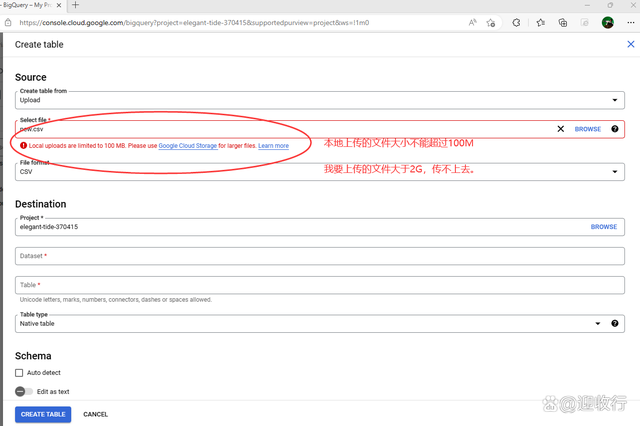The height and width of the screenshot is (426, 640).
Task: Close the BigQuery browser tab
Action: point(59,5)
